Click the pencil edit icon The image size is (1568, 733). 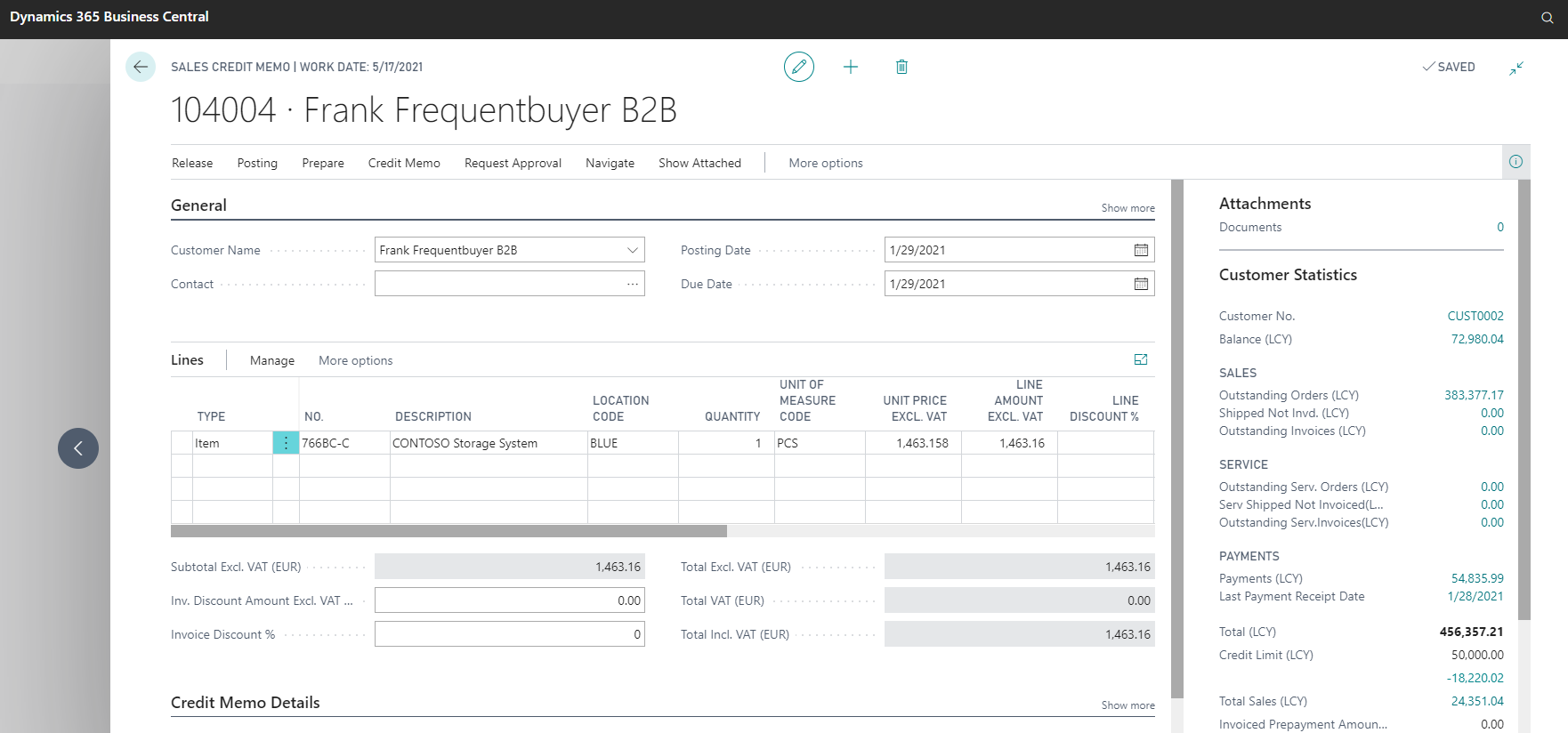point(799,67)
